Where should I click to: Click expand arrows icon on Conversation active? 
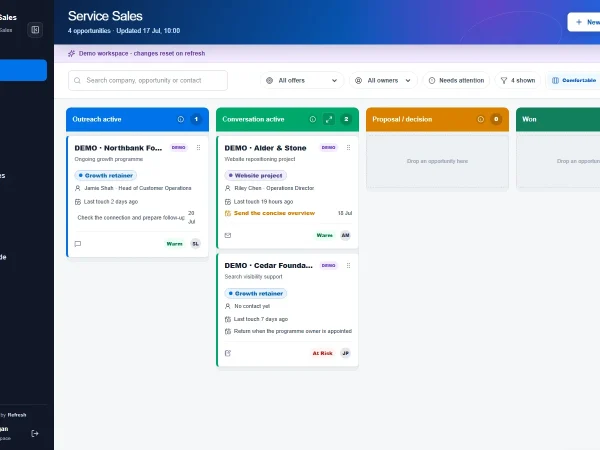(329, 119)
